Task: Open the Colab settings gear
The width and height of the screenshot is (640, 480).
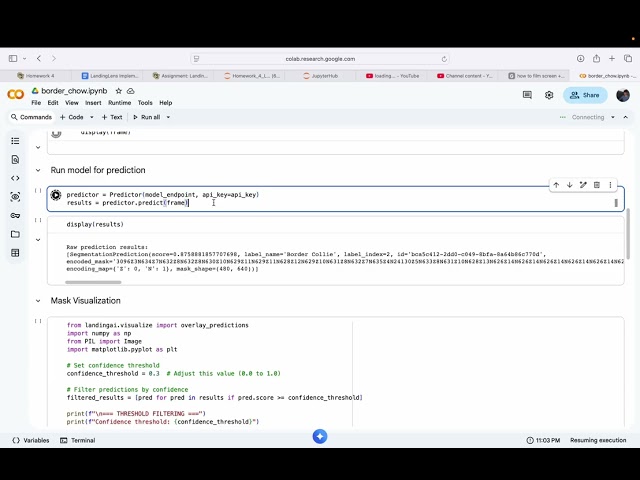Action: coord(549,95)
